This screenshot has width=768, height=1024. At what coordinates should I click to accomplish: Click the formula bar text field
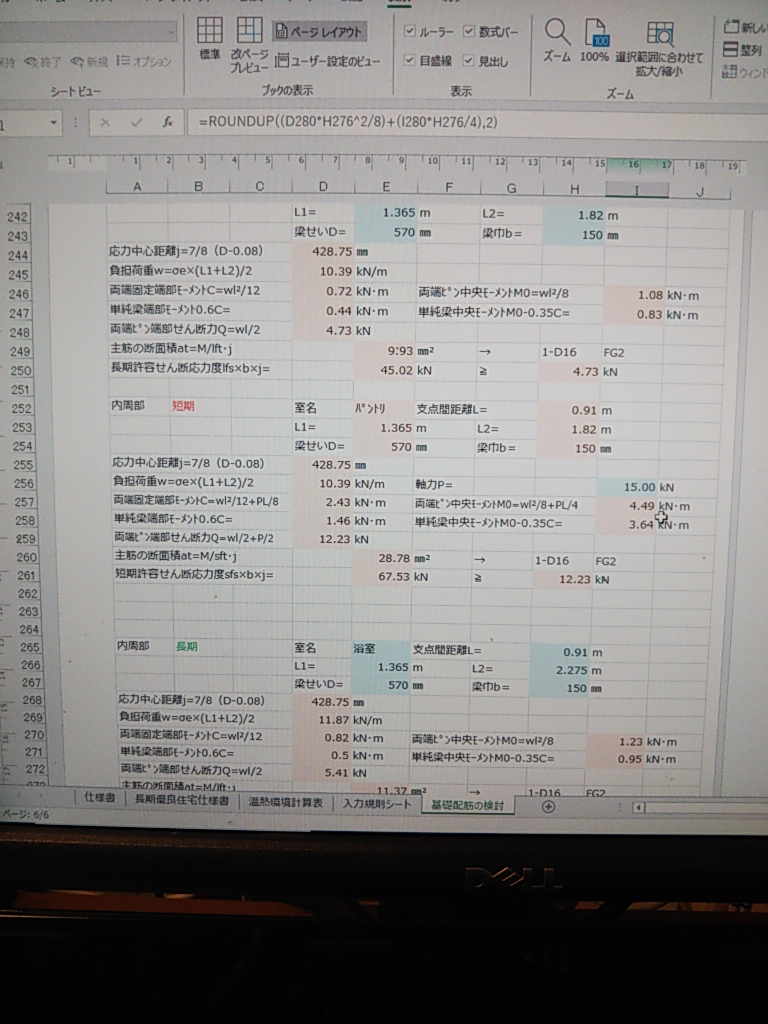pos(450,122)
